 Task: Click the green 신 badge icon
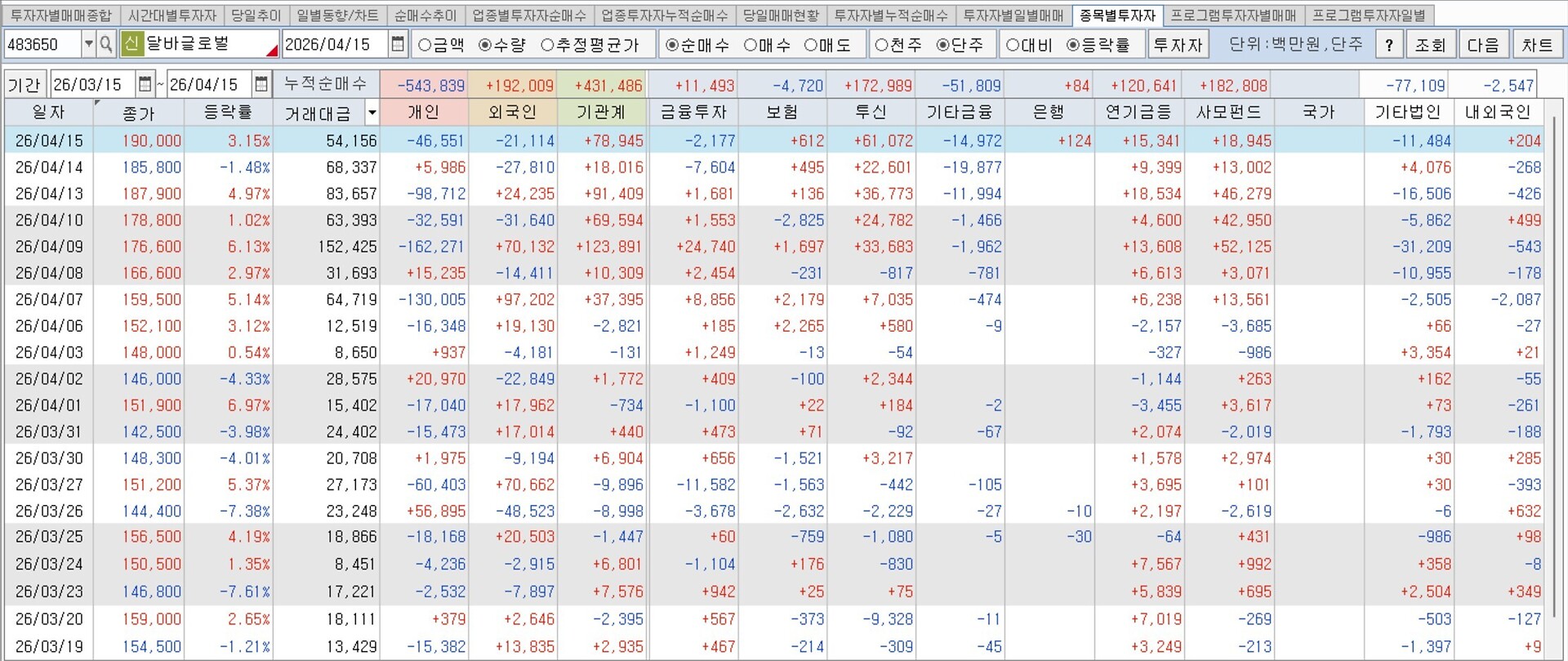pyautogui.click(x=131, y=44)
